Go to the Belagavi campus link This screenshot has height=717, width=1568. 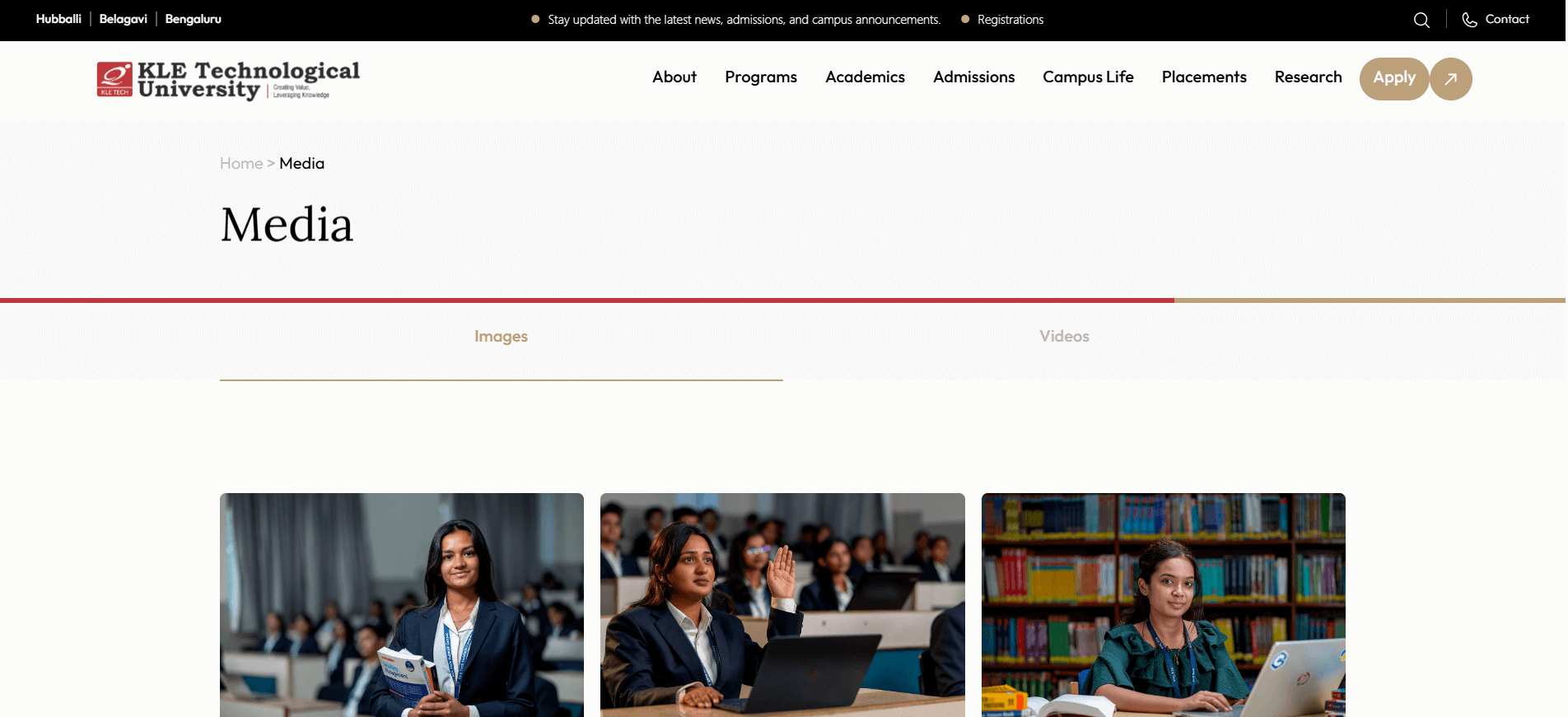(x=124, y=19)
